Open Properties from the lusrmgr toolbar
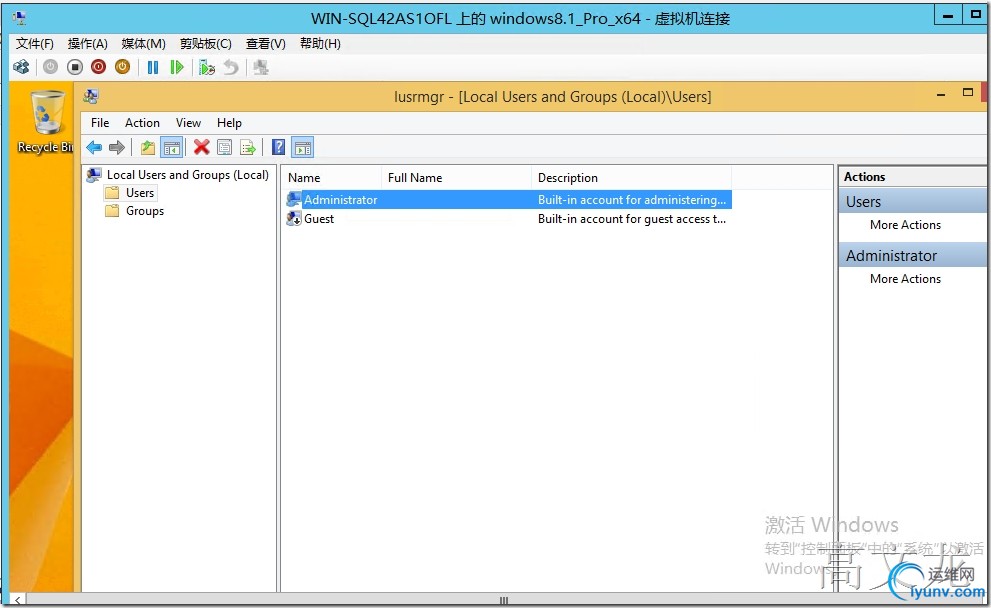This screenshot has width=991, height=608. (x=224, y=148)
